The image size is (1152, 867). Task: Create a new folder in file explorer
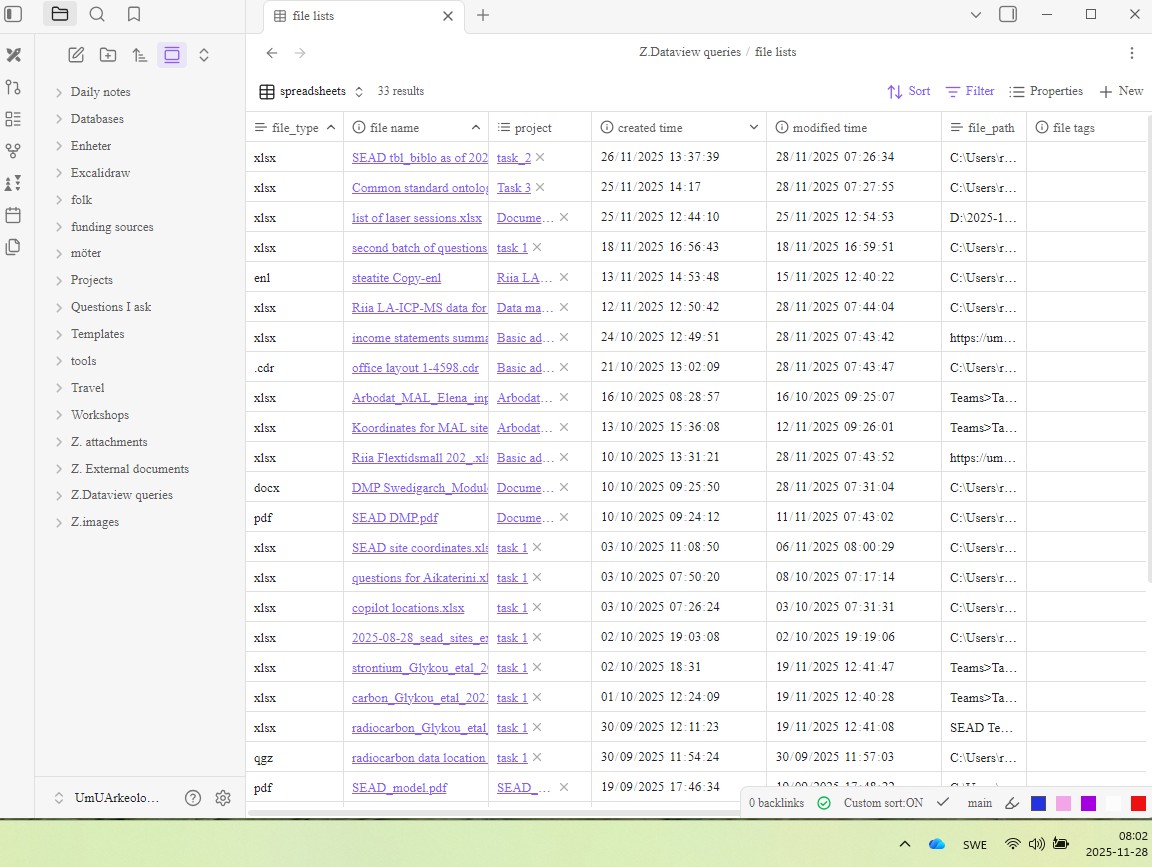tap(108, 55)
